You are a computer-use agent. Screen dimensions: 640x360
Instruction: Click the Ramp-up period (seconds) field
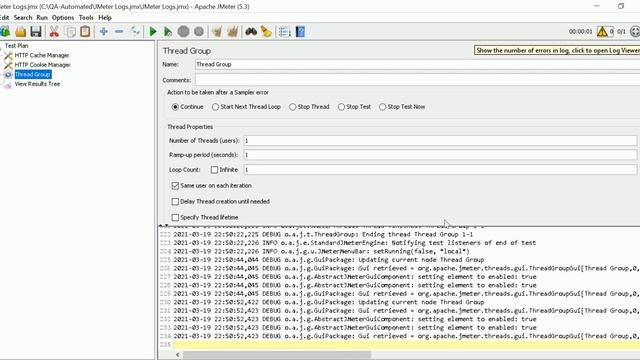click(440, 155)
